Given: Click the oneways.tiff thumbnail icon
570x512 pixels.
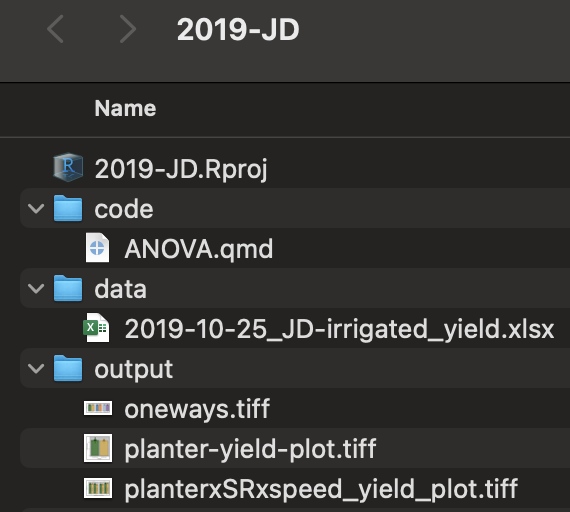Looking at the screenshot, I should click(98, 408).
